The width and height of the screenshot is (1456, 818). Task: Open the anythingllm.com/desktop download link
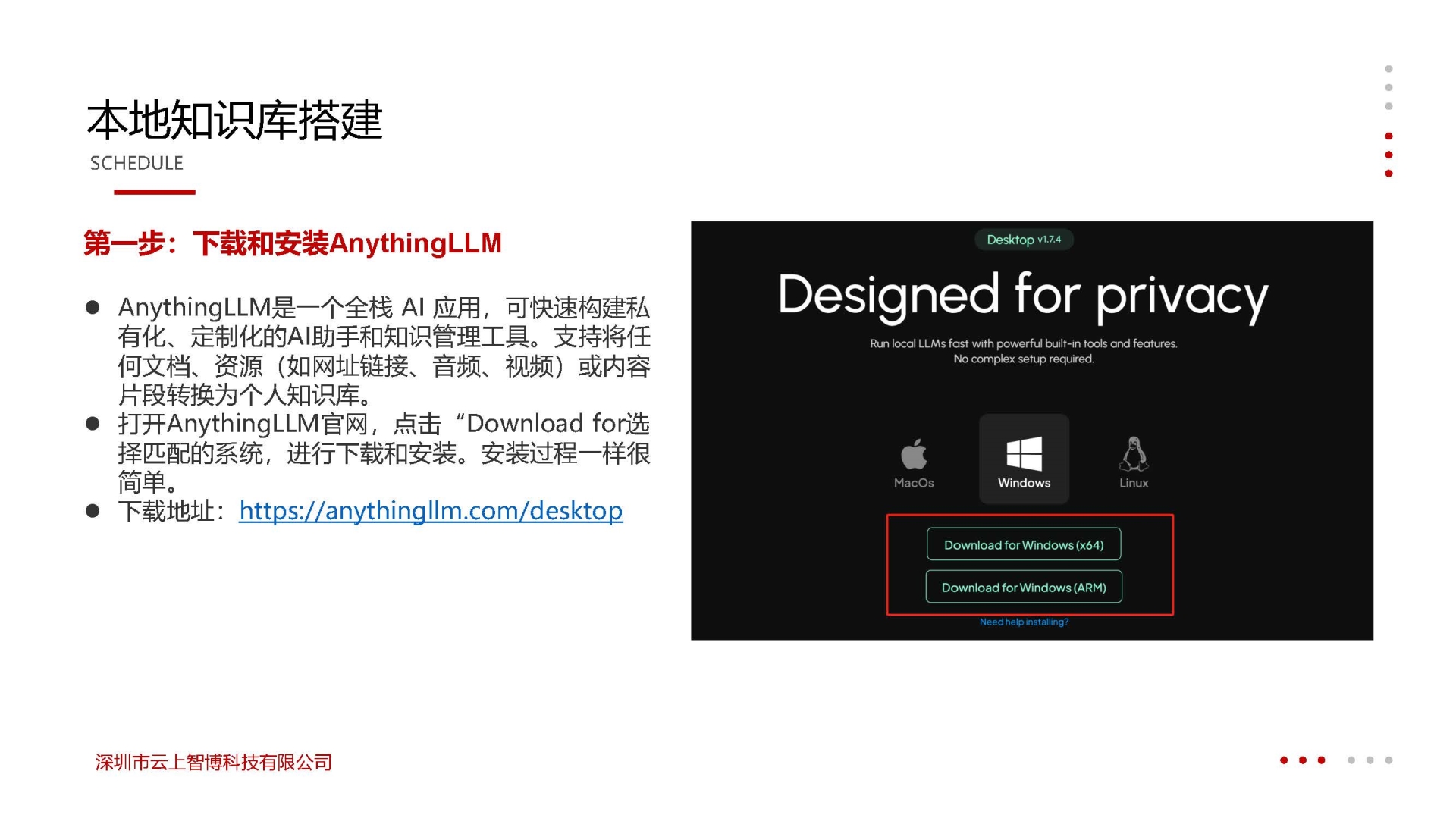430,510
